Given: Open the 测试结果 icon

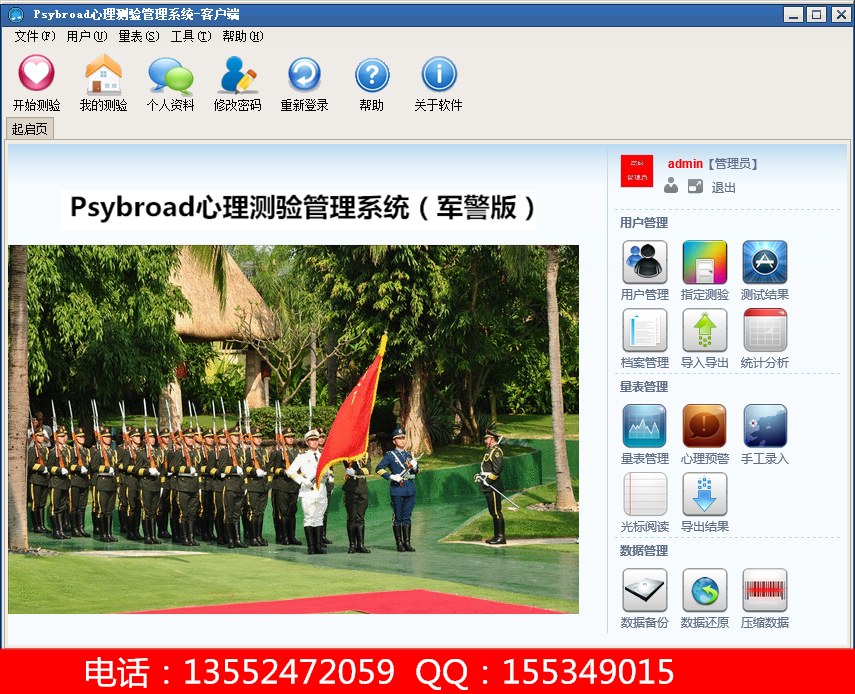Looking at the screenshot, I should pos(764,262).
